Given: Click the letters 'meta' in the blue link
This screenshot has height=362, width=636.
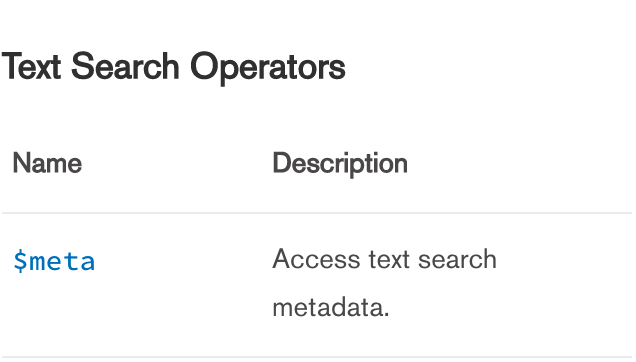Looking at the screenshot, I should click(x=62, y=262).
